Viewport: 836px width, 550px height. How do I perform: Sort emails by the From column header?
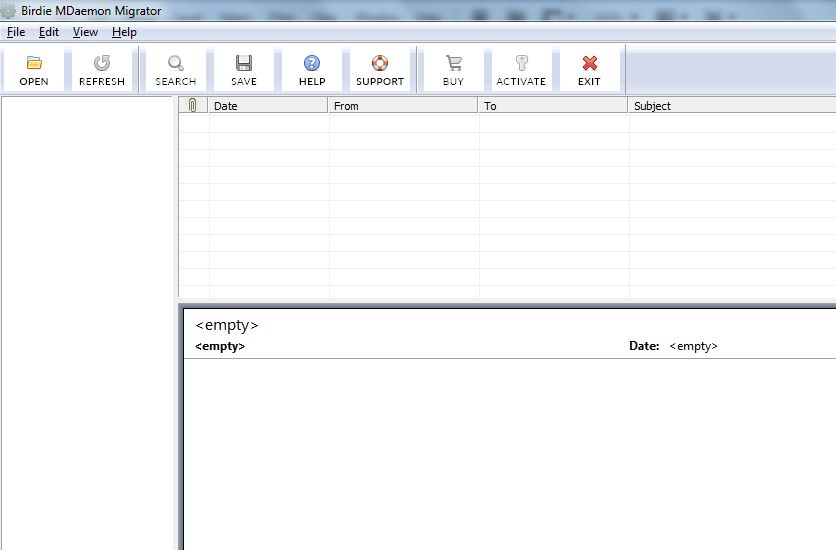[x=403, y=106]
